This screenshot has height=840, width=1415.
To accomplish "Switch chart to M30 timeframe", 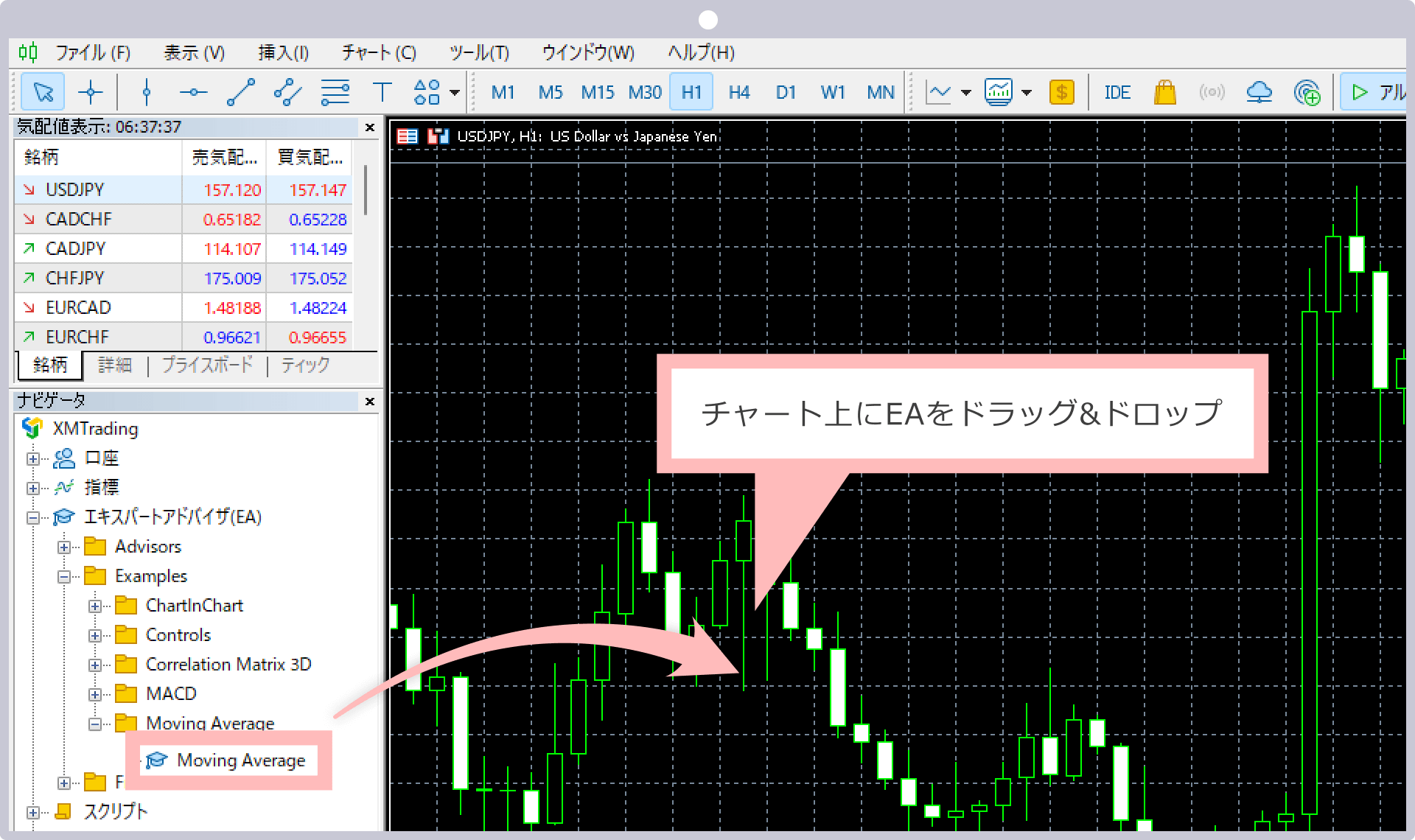I will [644, 93].
